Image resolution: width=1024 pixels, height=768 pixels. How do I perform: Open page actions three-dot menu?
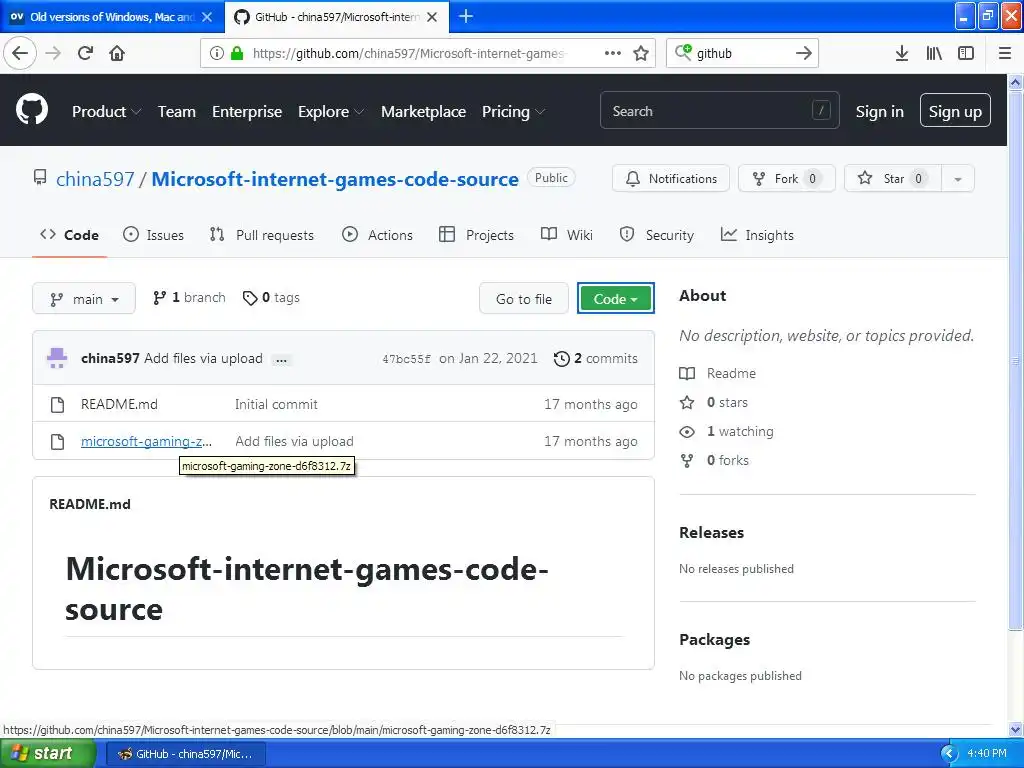pyautogui.click(x=613, y=53)
